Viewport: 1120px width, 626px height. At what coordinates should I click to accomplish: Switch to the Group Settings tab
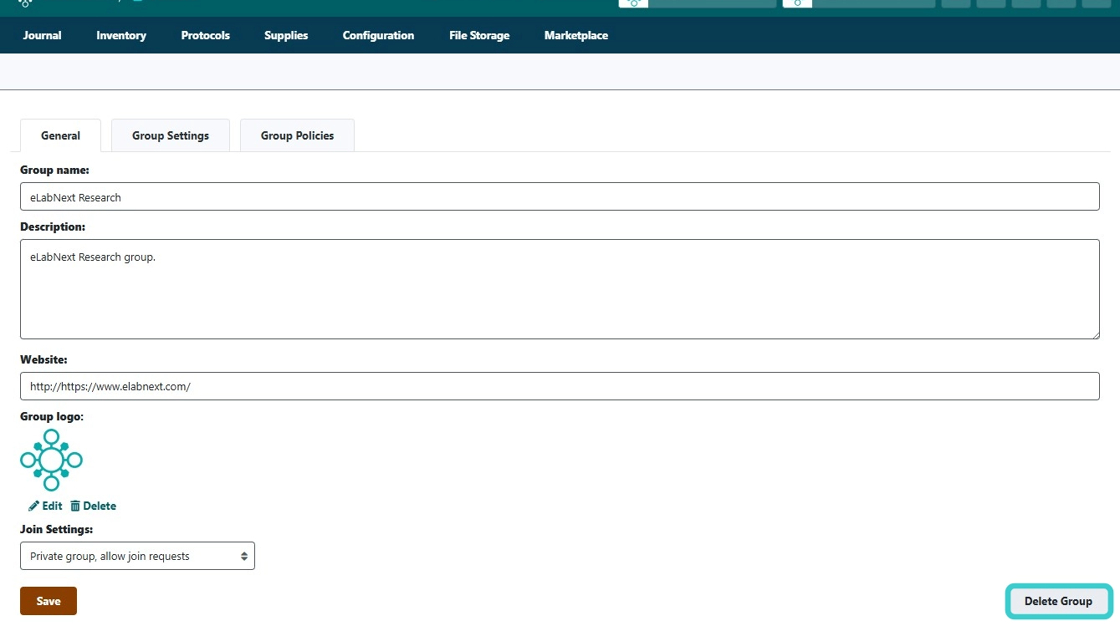click(170, 136)
